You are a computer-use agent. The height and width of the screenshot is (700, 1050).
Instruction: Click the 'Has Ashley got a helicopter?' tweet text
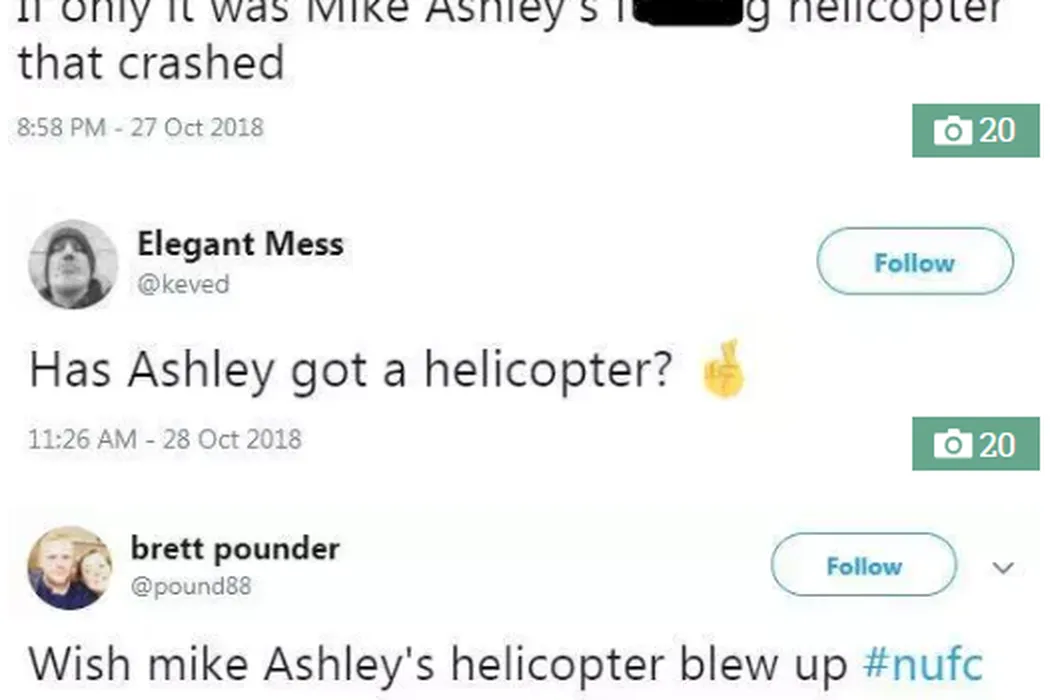pyautogui.click(x=350, y=370)
